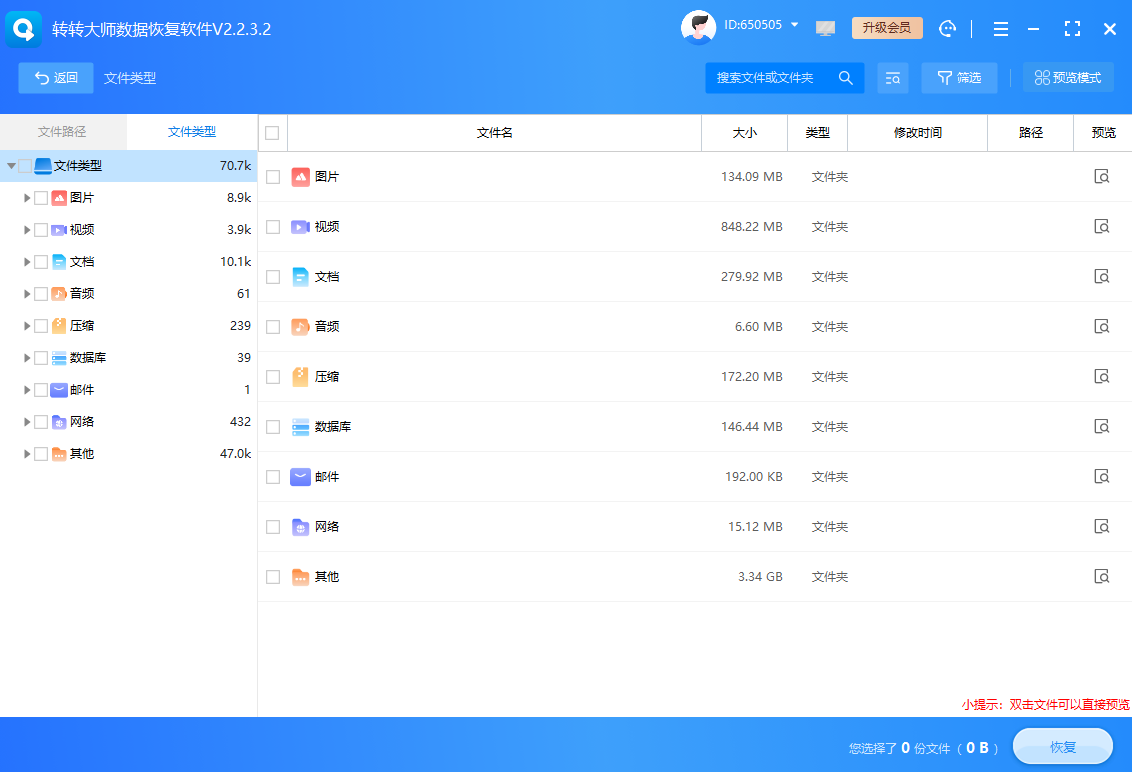This screenshot has width=1132, height=772.
Task: Expand the 音频 tree node
Action: (x=27, y=294)
